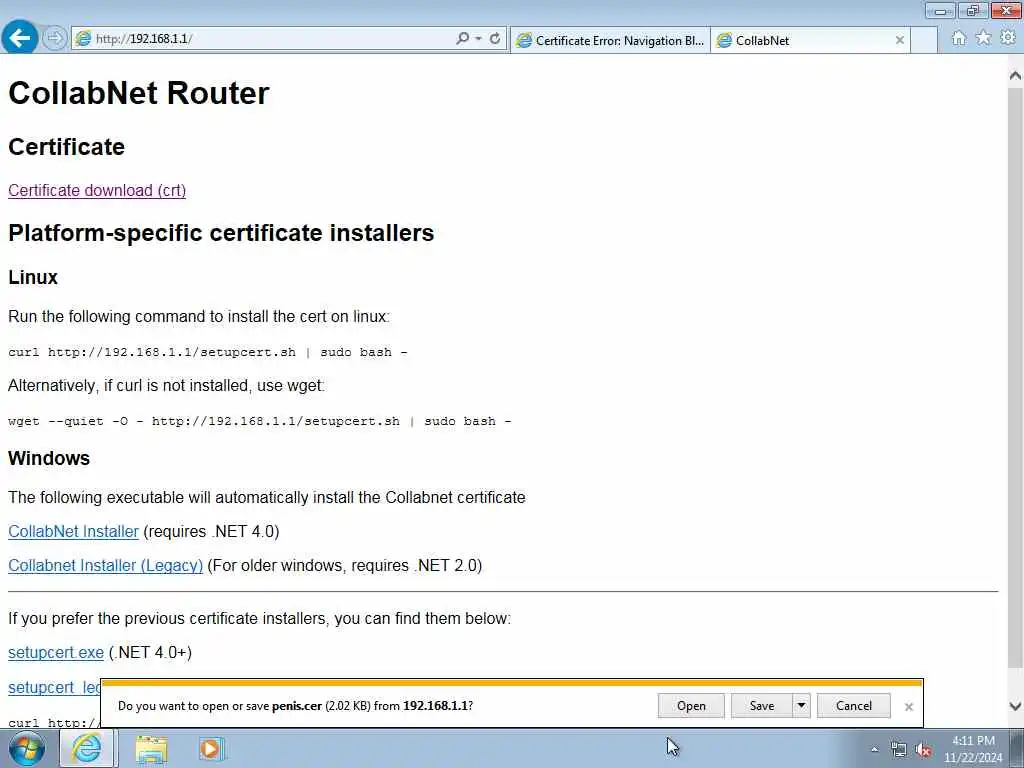Click the IE icon on Certificate Error tab
Viewport: 1024px width, 768px height.
pos(524,40)
